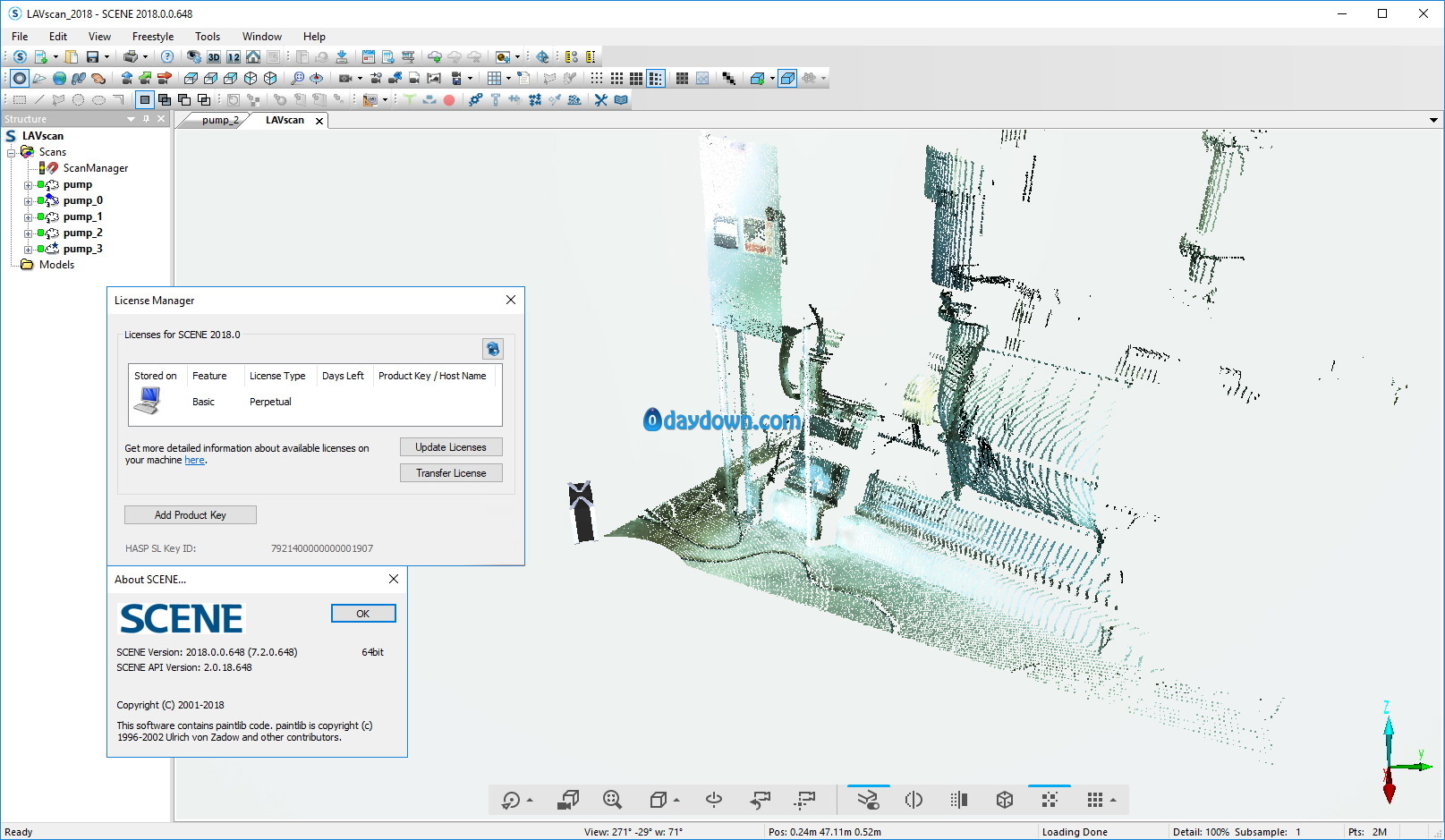Open the Tools menu
Screen dimensions: 1445x840
click(x=208, y=37)
